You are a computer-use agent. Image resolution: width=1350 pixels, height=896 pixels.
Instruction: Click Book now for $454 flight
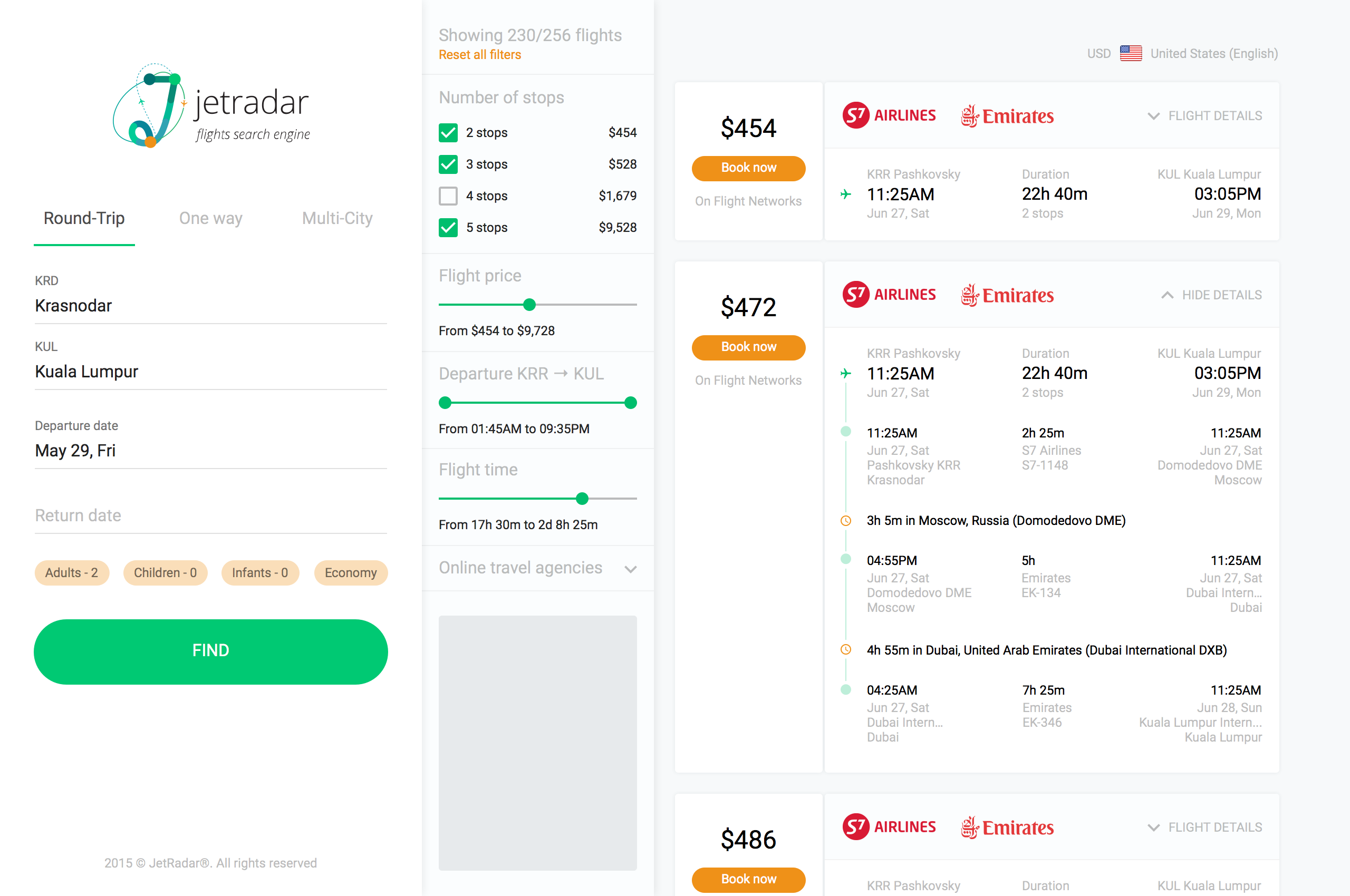pyautogui.click(x=748, y=168)
